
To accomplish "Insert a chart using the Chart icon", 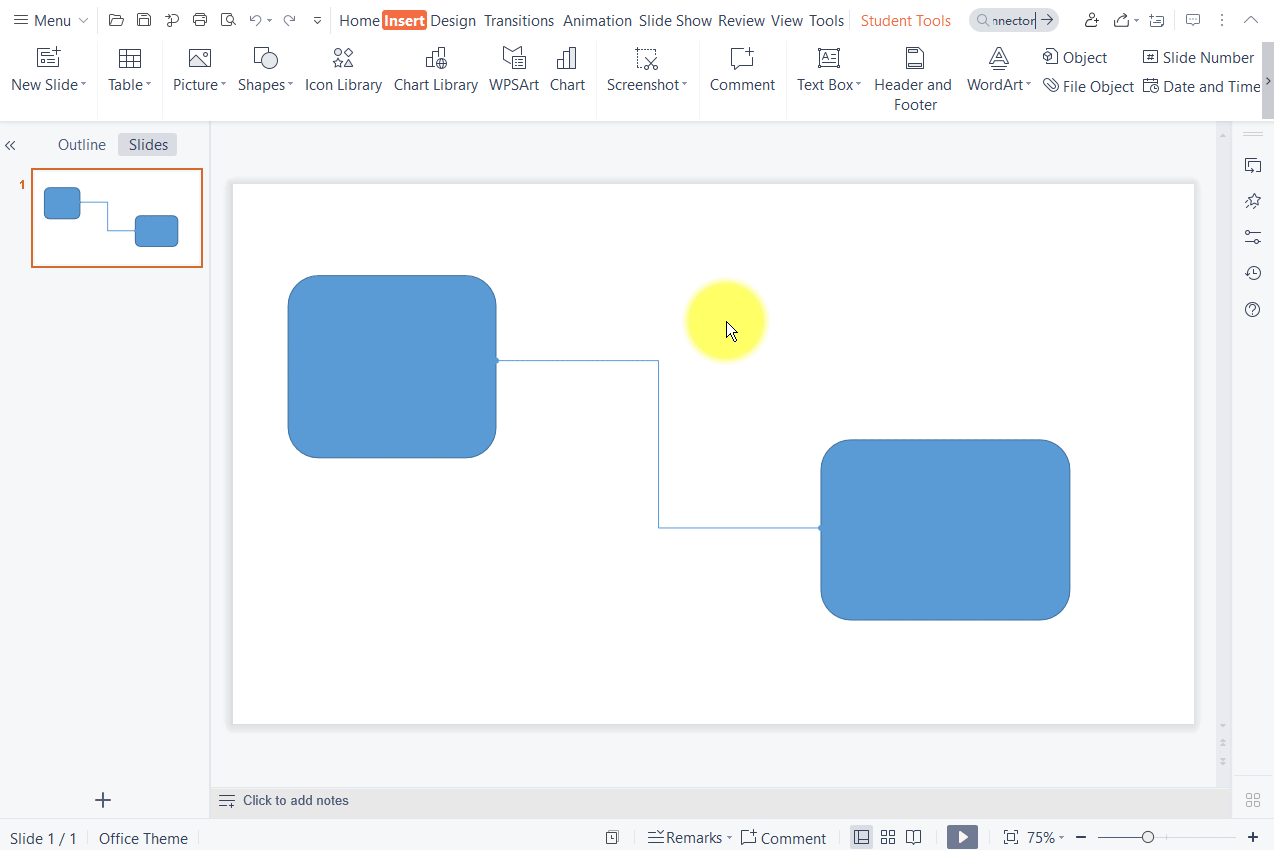I will click(567, 70).
